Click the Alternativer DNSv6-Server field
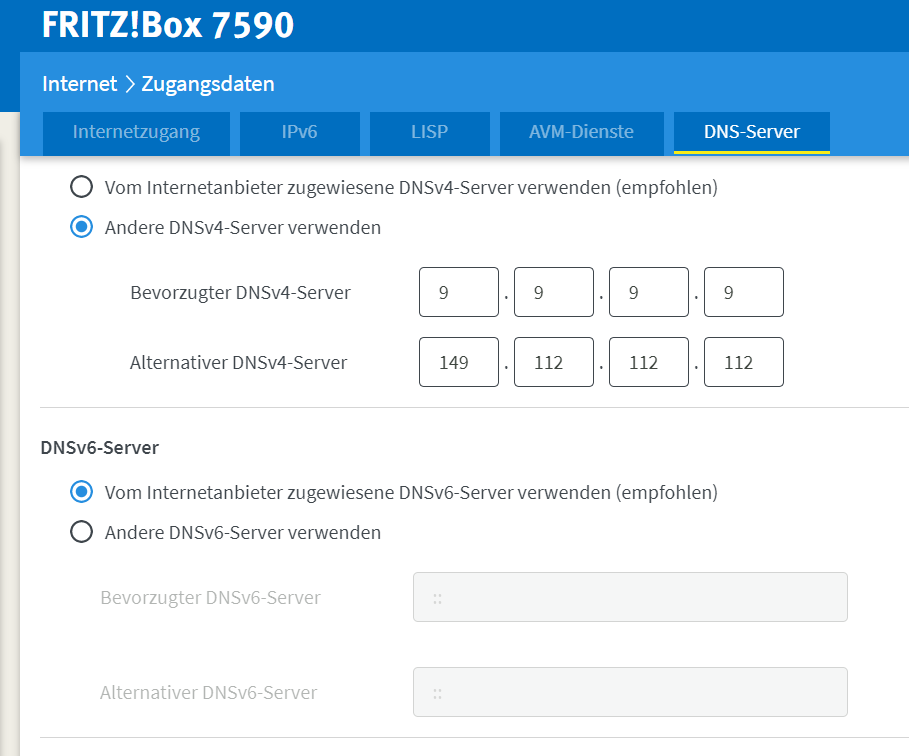This screenshot has height=756, width=909. pos(630,692)
